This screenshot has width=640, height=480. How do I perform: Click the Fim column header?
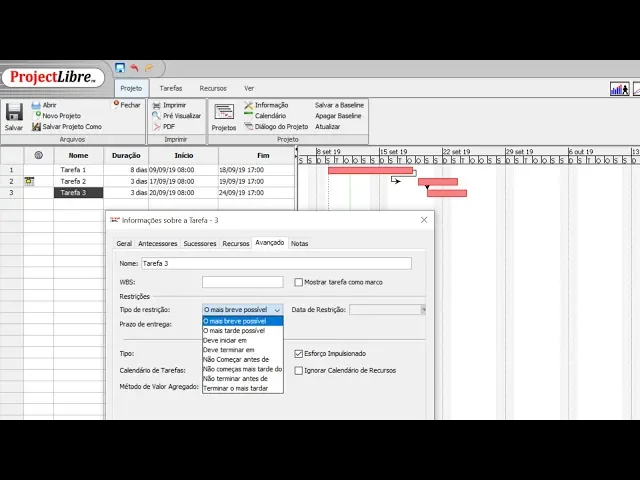point(263,156)
